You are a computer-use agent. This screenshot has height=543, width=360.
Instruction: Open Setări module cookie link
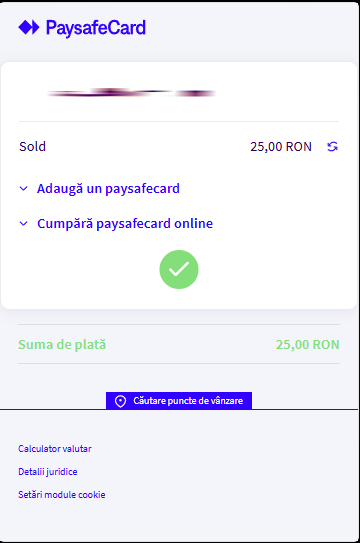point(62,495)
